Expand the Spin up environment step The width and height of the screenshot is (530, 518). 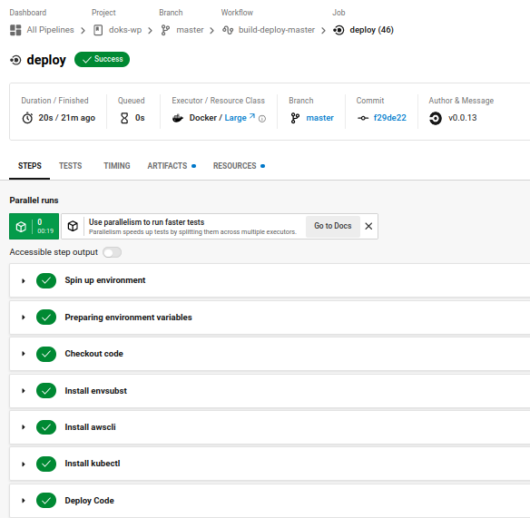(23, 281)
